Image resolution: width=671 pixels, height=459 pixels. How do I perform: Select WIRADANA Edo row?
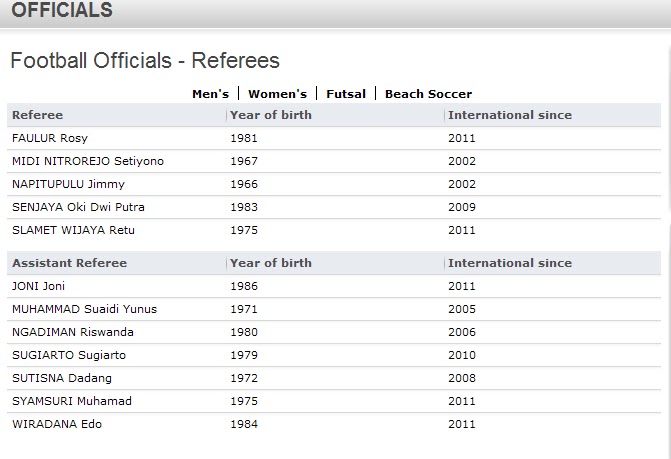pos(334,424)
